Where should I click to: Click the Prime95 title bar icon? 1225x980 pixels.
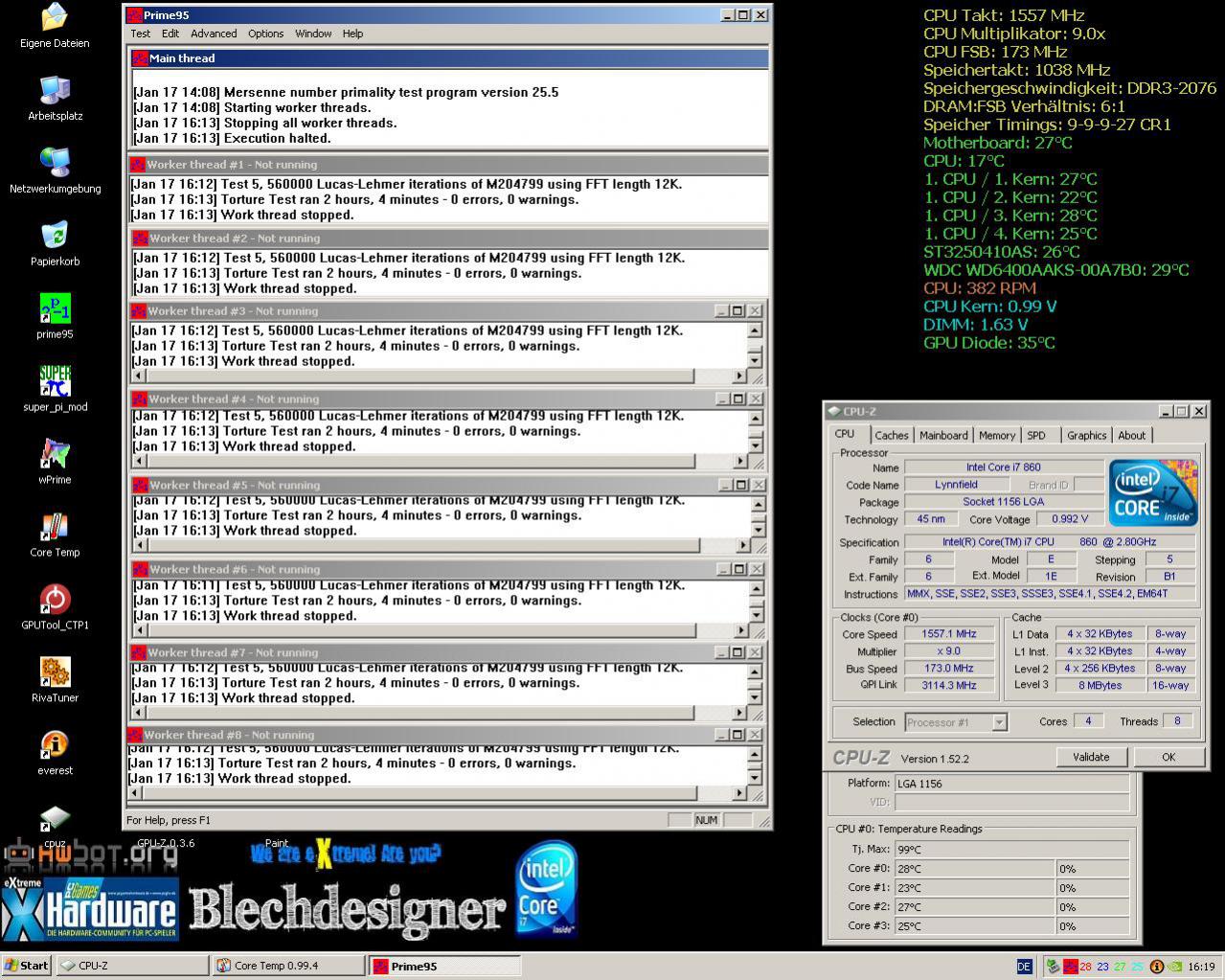(135, 15)
